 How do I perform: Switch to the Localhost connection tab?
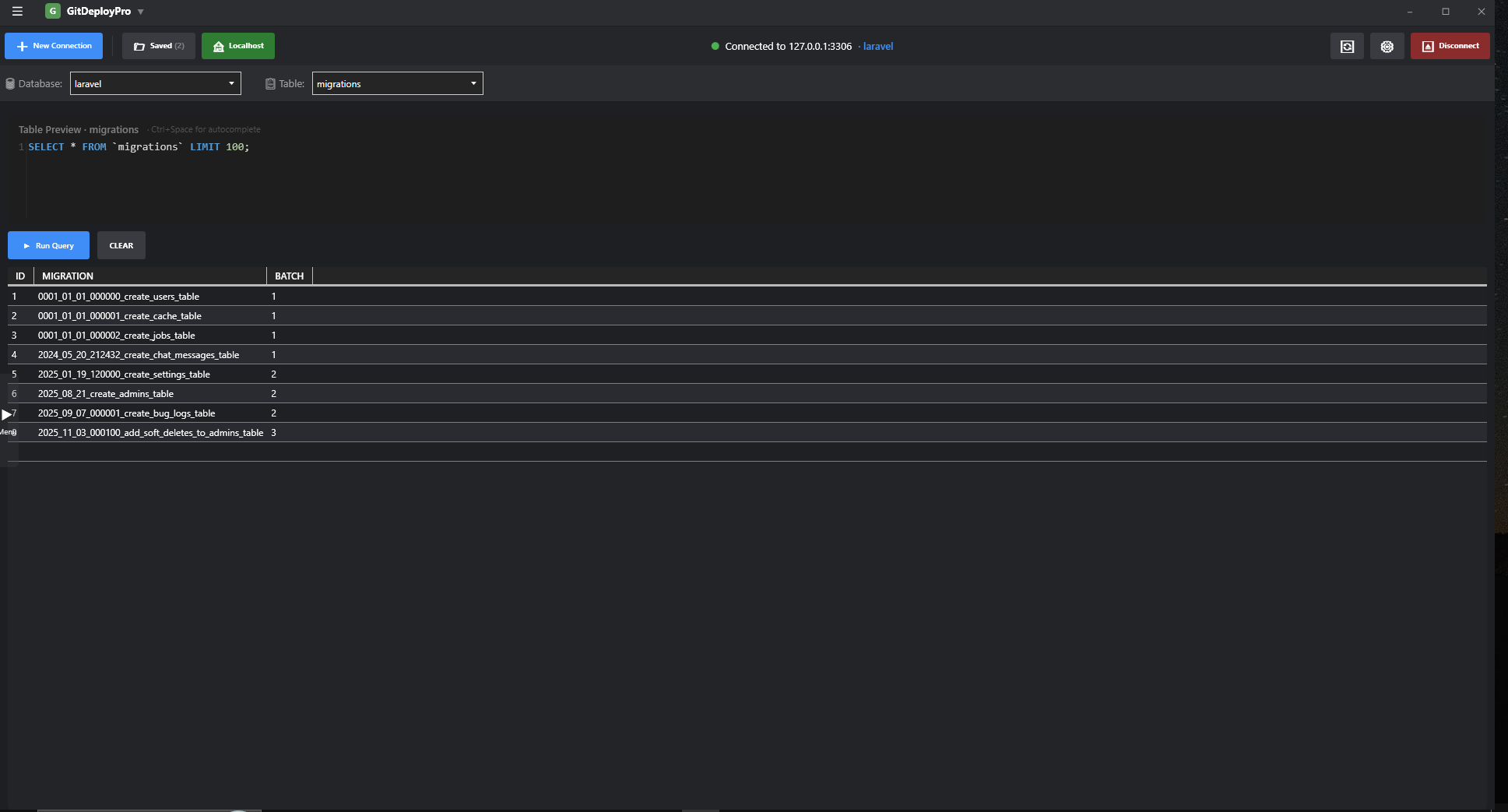click(x=238, y=46)
